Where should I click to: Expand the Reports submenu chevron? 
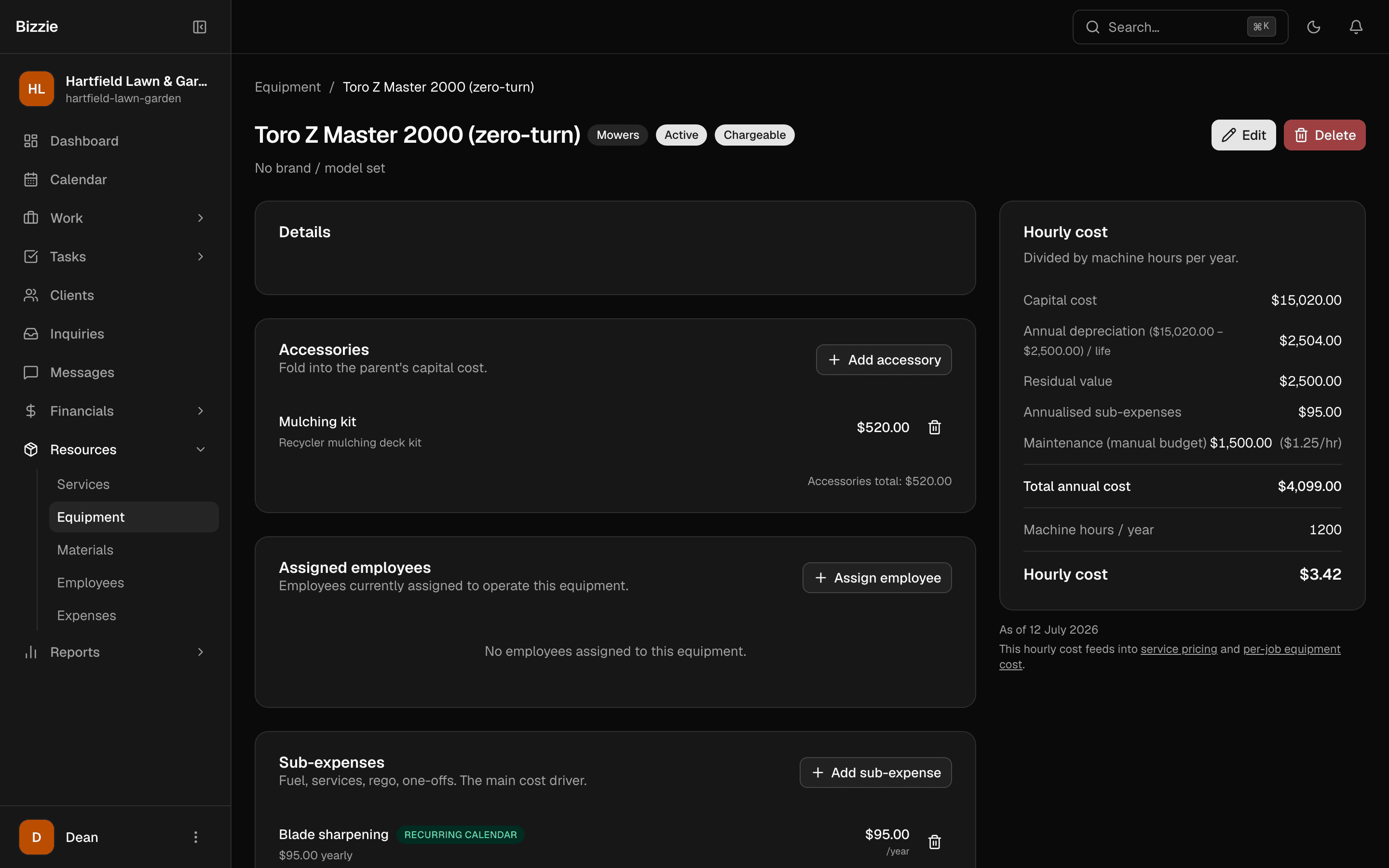pyautogui.click(x=200, y=651)
